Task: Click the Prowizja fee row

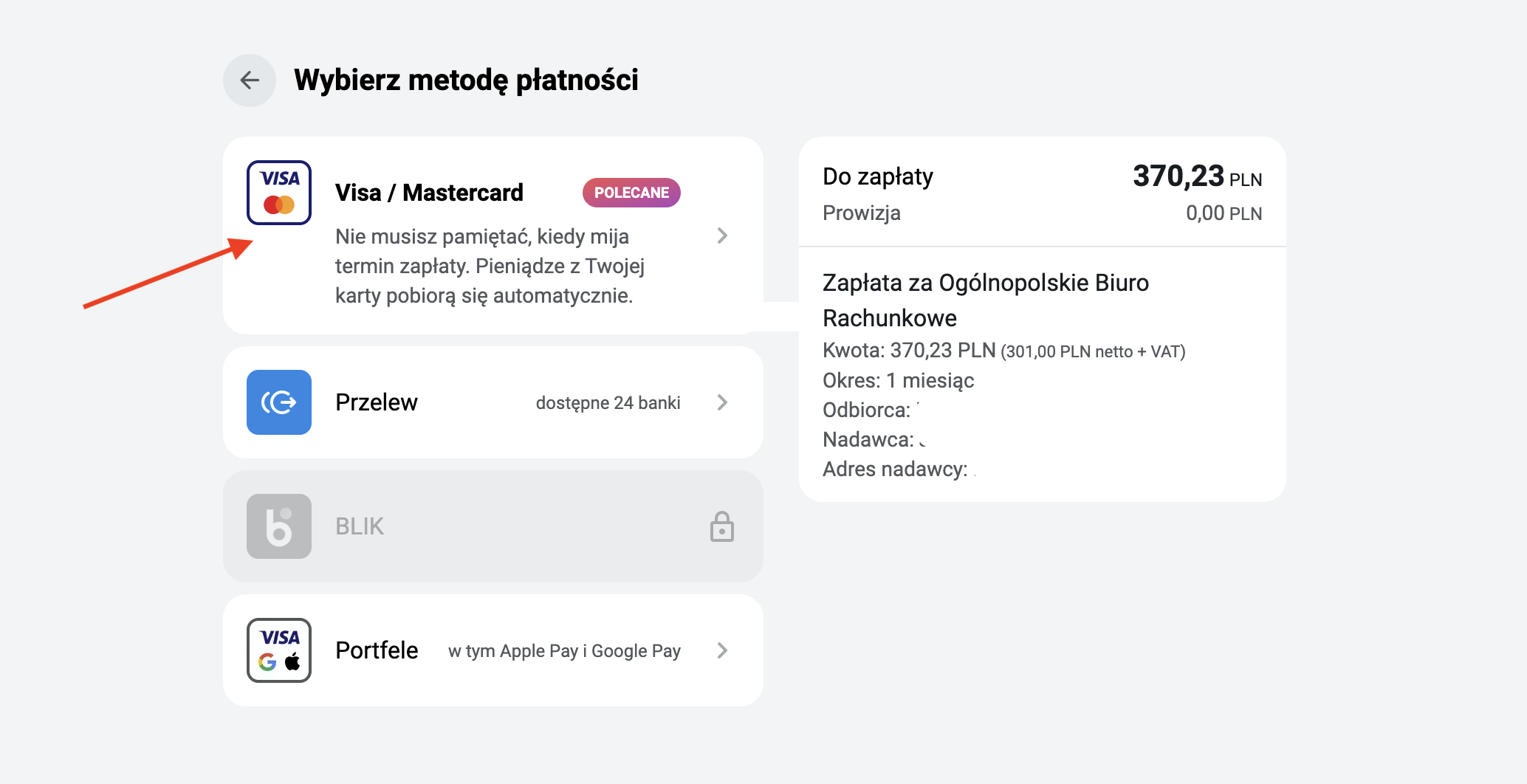Action: point(1043,213)
